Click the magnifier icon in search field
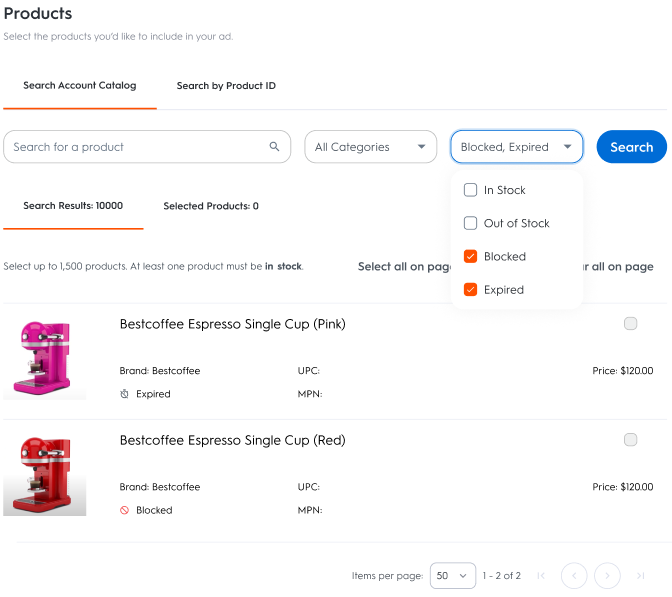 pos(275,147)
